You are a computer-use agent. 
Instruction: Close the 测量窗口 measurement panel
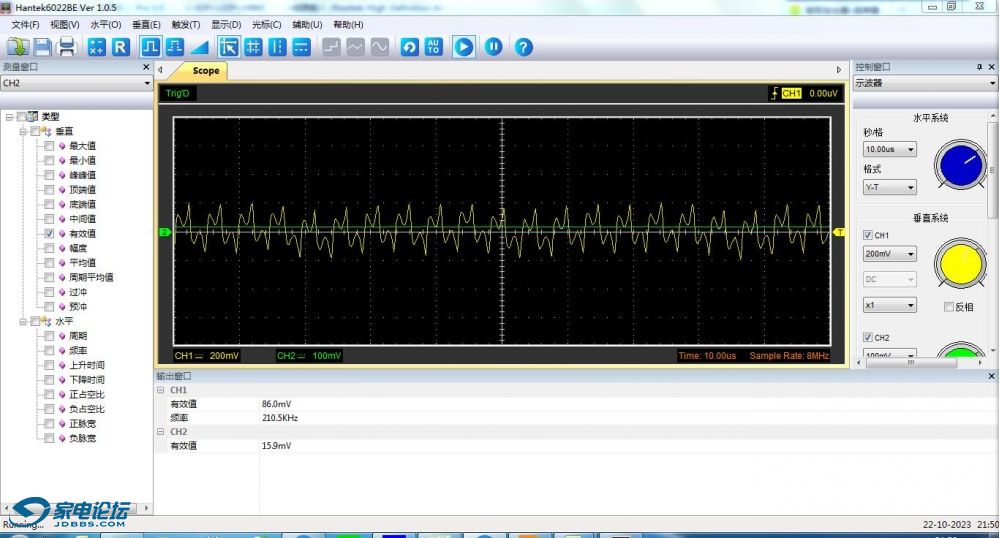pos(146,67)
